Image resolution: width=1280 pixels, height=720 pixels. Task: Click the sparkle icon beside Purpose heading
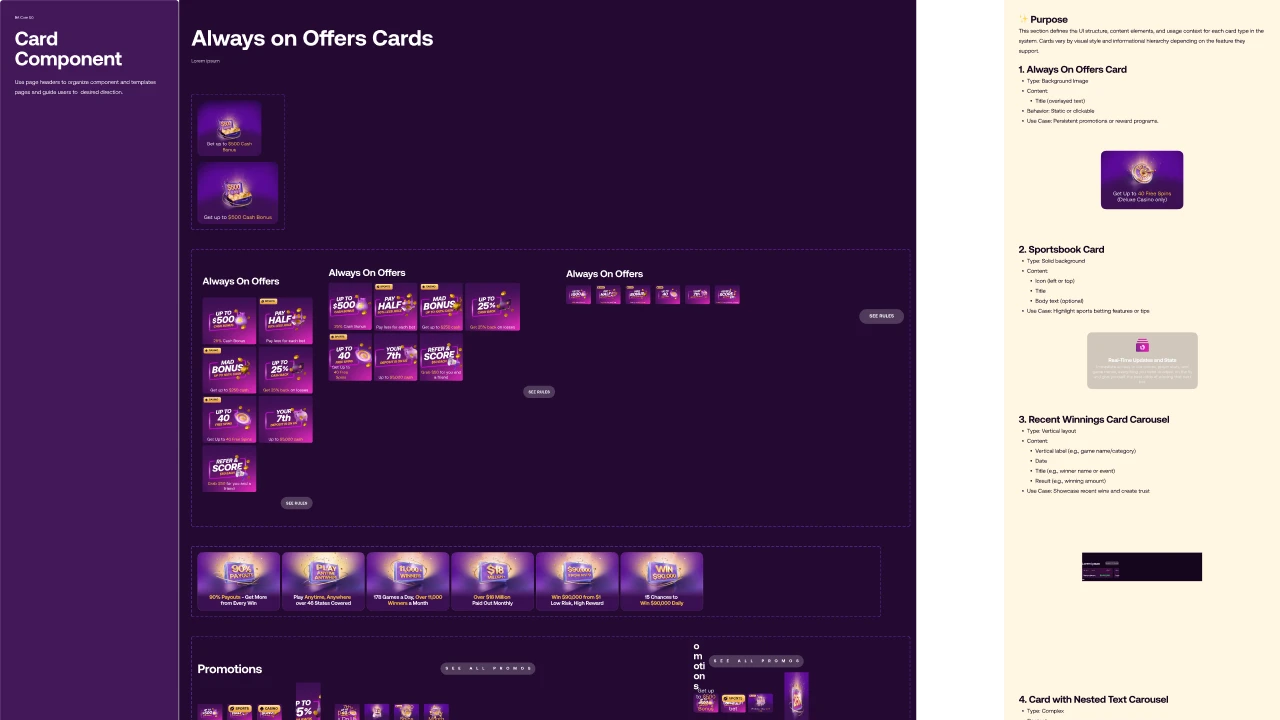(x=1023, y=19)
